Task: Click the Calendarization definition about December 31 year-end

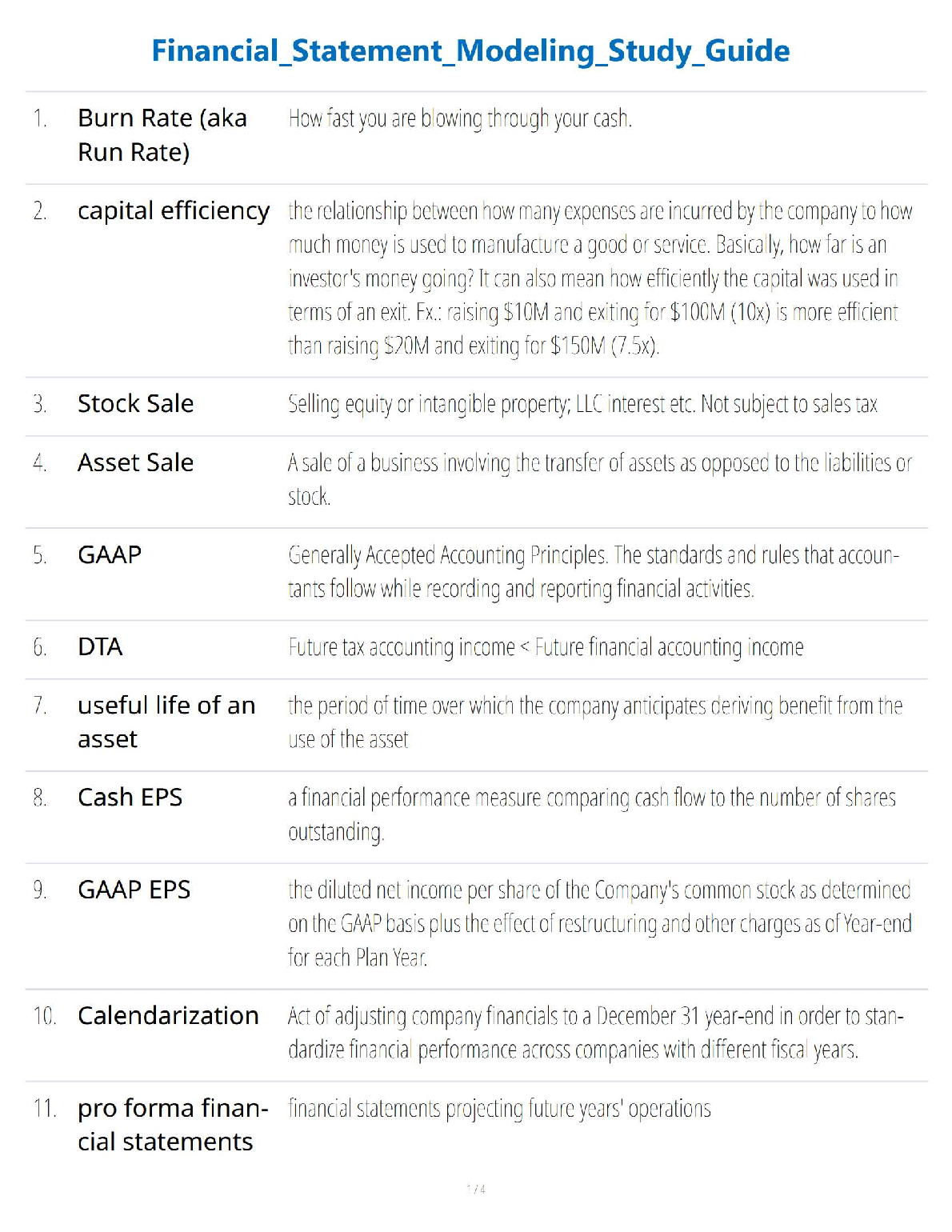Action: point(595,1033)
